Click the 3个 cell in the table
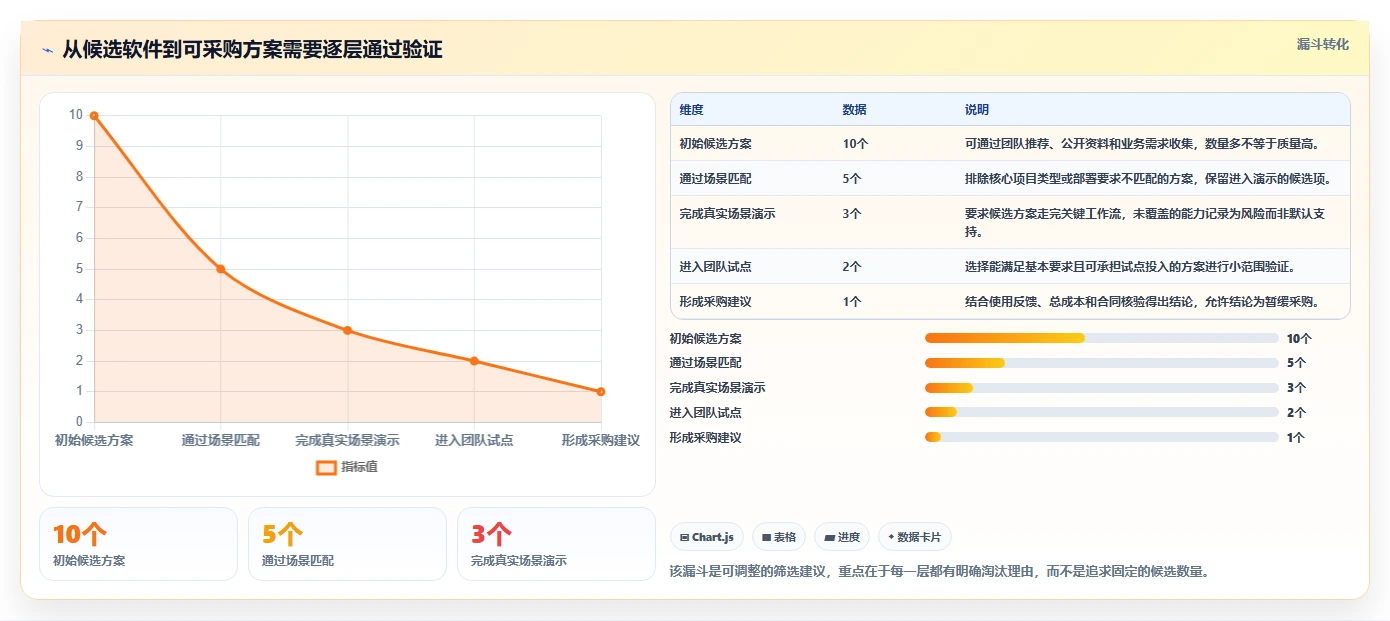 (852, 214)
